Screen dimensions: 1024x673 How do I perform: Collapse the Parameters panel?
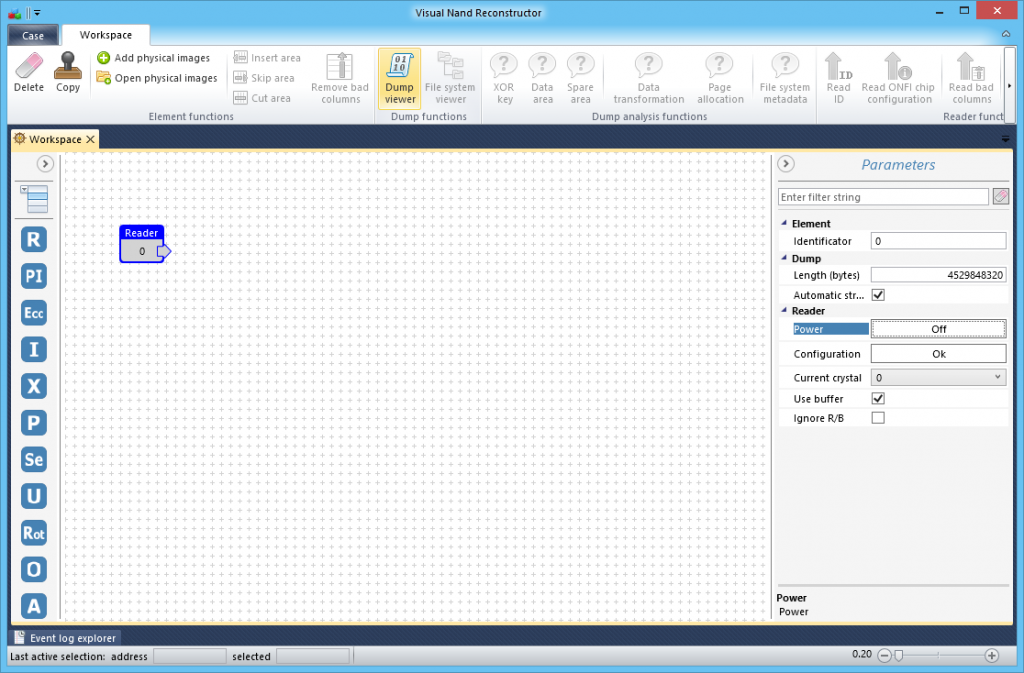tap(786, 164)
